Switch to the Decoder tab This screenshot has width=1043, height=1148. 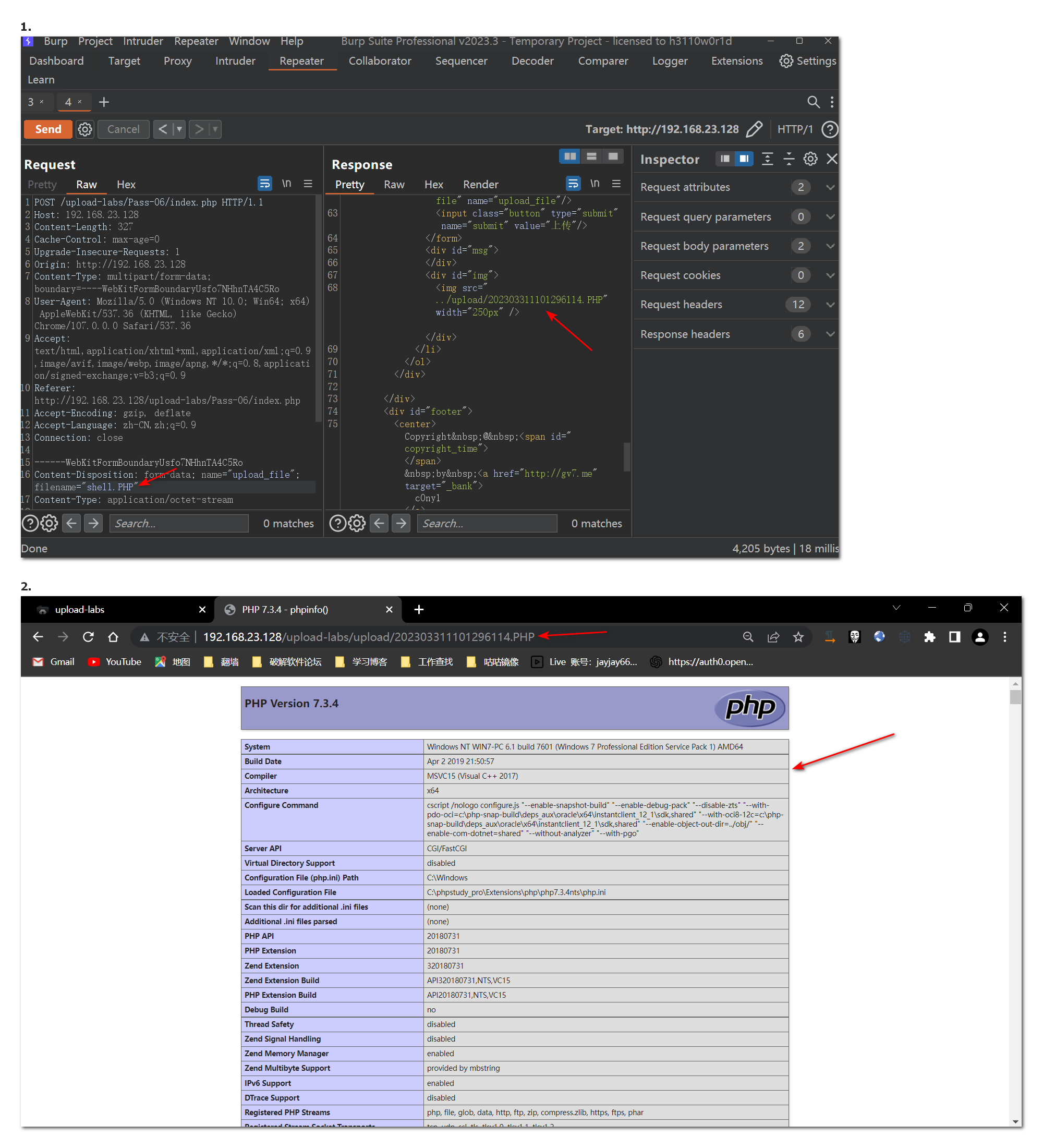(x=532, y=61)
